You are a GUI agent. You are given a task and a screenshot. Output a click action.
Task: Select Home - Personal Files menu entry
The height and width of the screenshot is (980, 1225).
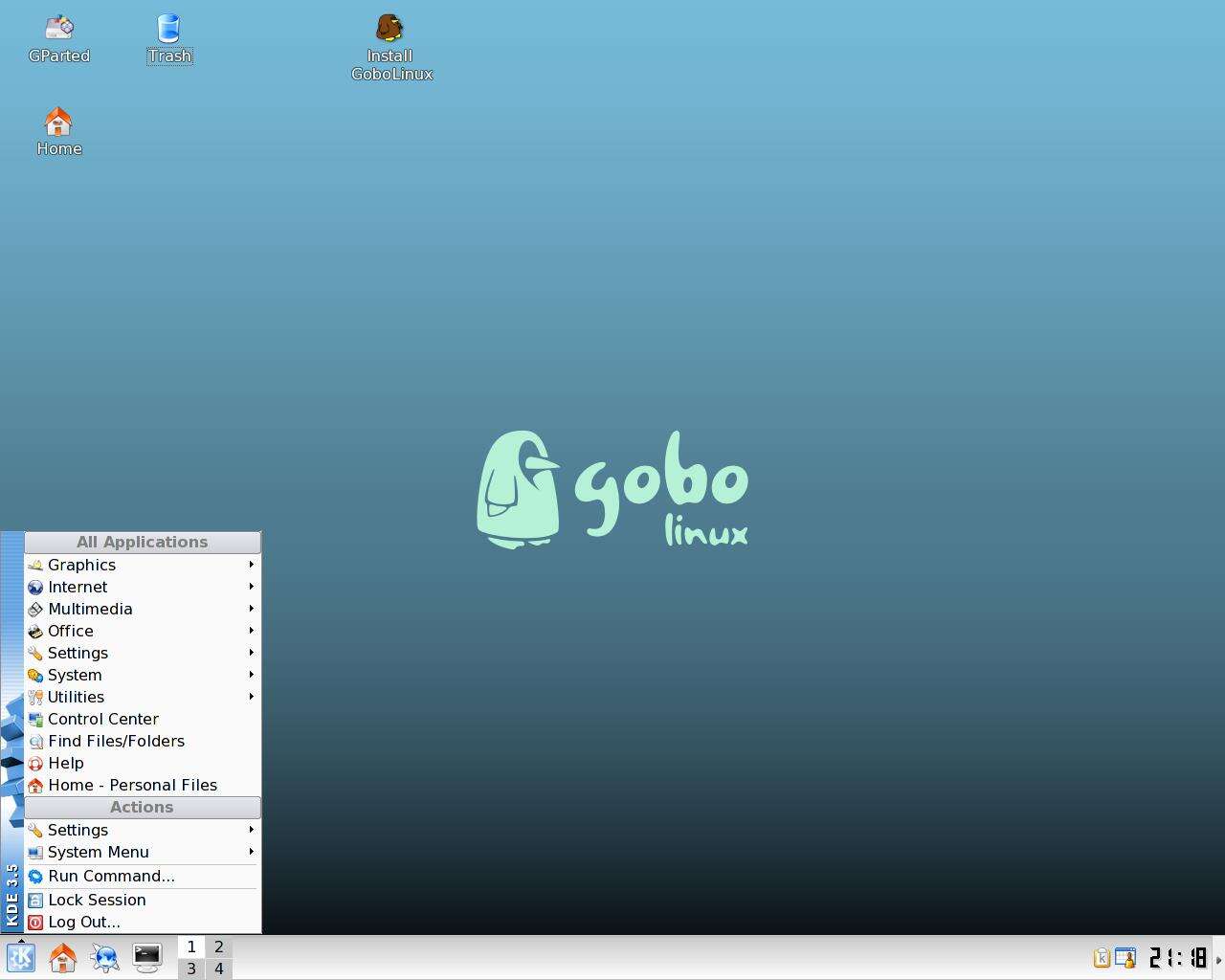(x=143, y=785)
